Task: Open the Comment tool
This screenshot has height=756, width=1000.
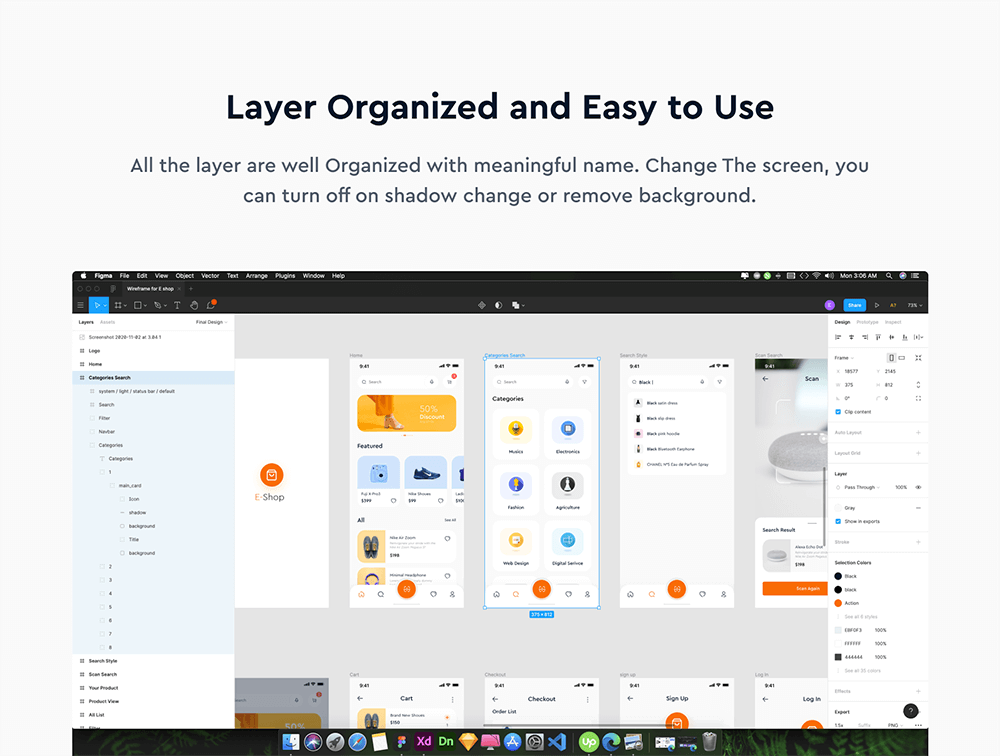Action: coord(210,305)
